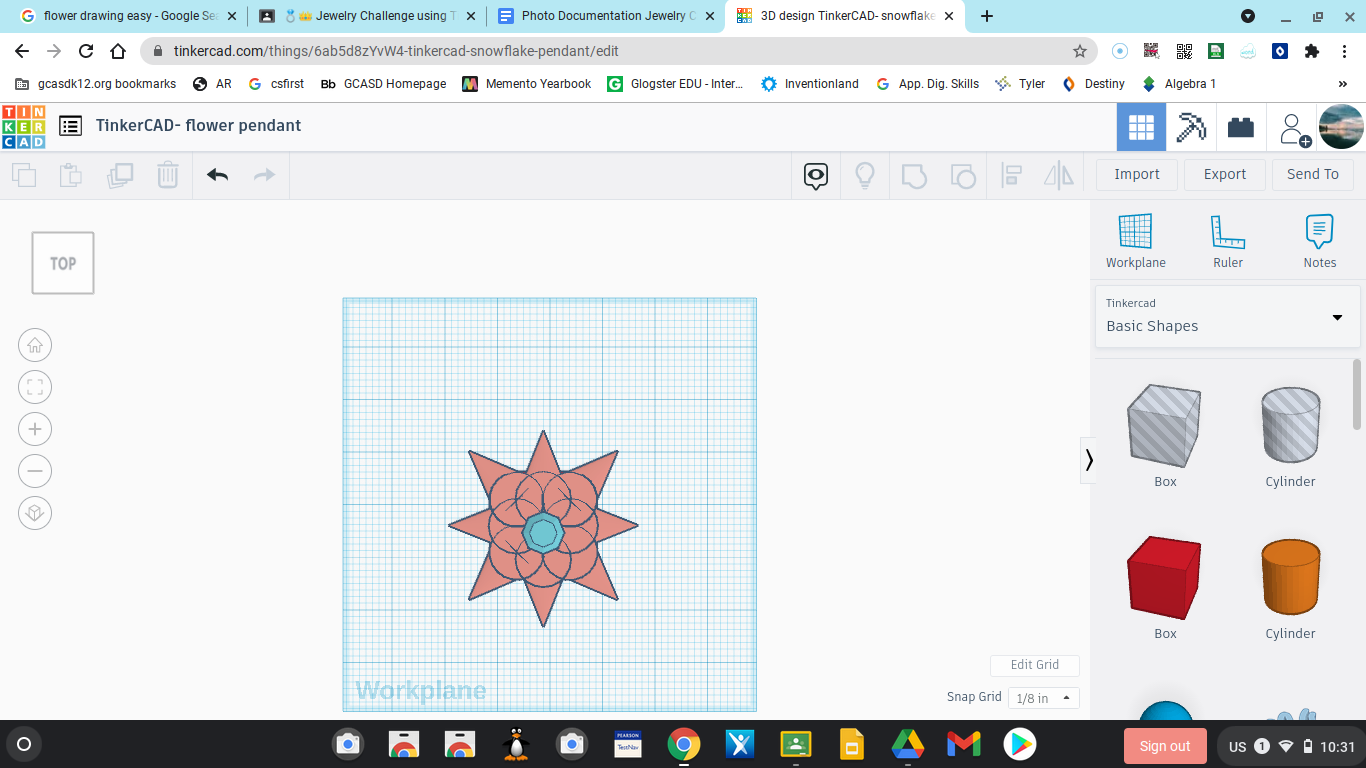1366x768 pixels.
Task: Switch to the Blocks (pickaxe) view
Action: point(1191,127)
